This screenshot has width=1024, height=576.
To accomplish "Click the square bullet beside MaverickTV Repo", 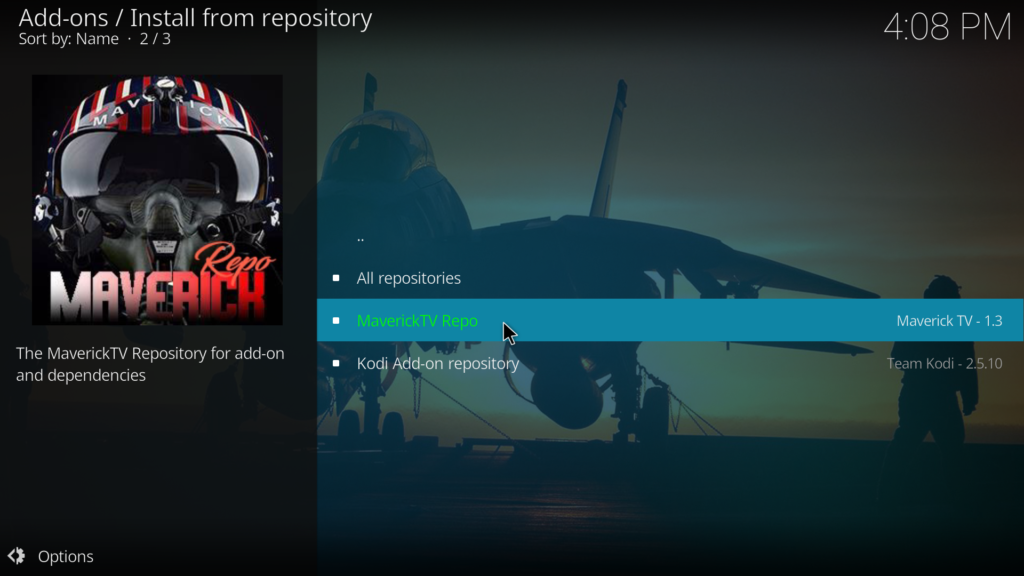I will click(x=336, y=321).
